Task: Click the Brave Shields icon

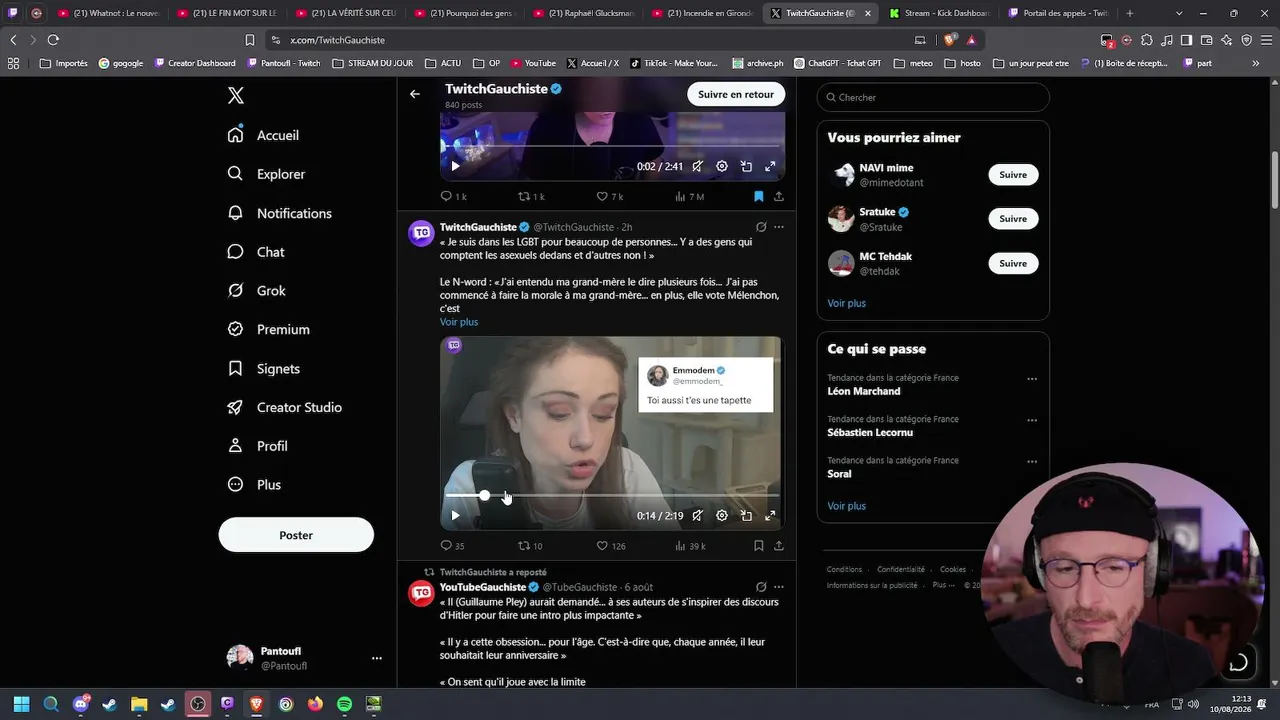Action: pyautogui.click(x=949, y=40)
